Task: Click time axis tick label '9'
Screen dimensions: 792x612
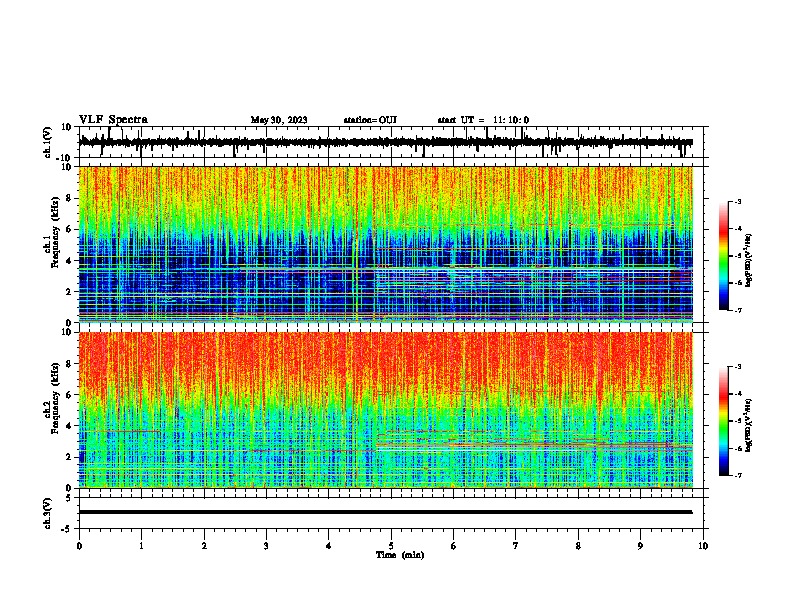Action: (x=640, y=545)
